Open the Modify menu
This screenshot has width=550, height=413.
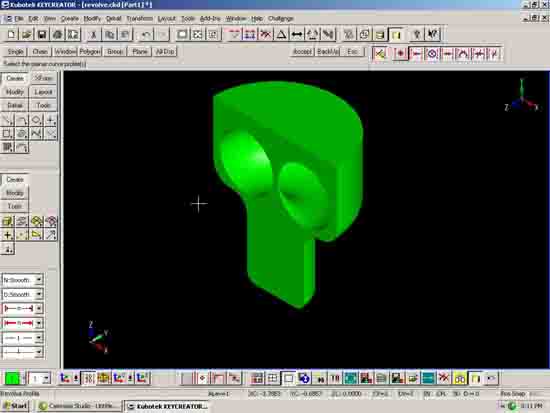point(92,18)
